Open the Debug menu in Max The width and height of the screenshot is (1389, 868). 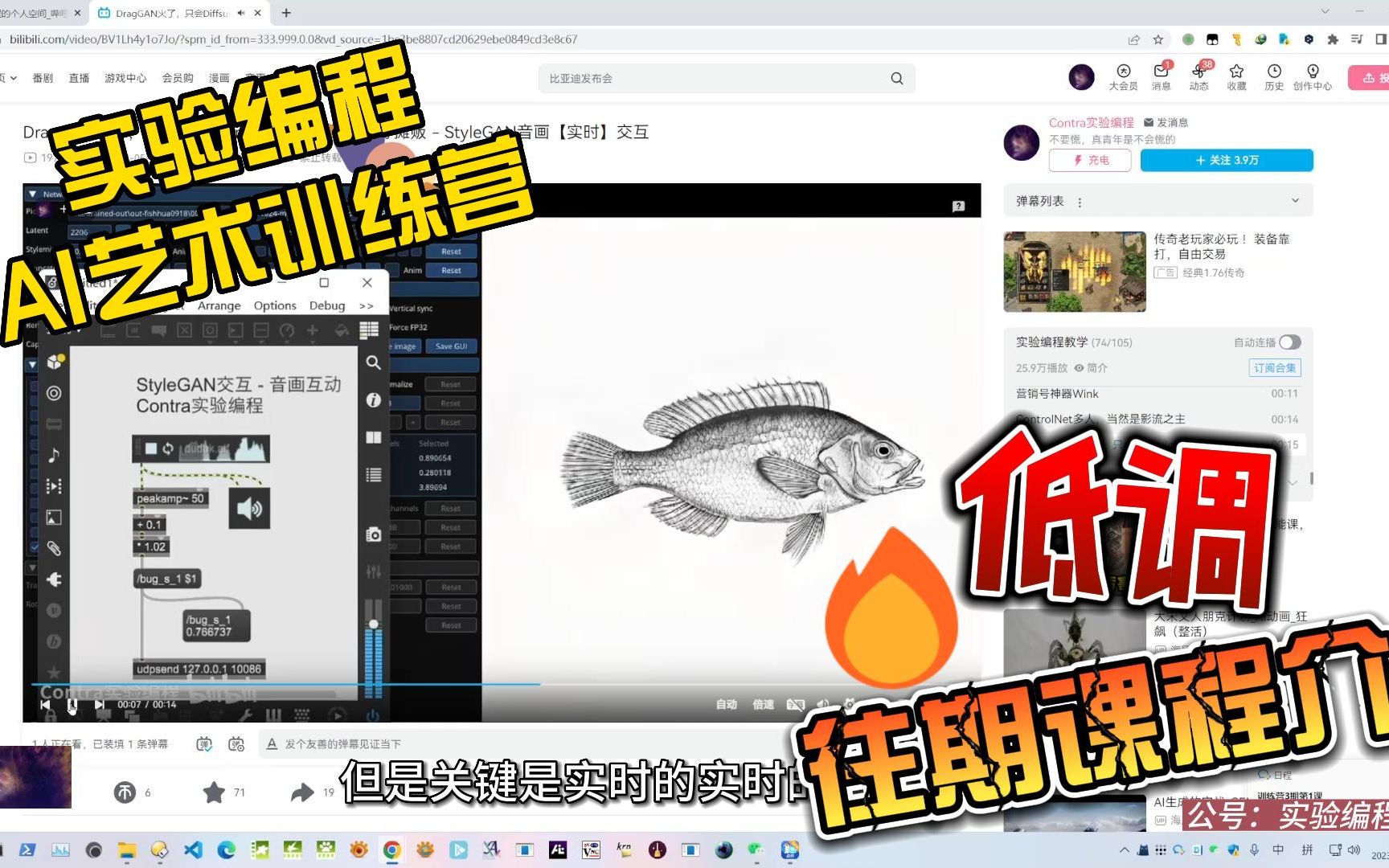(327, 305)
